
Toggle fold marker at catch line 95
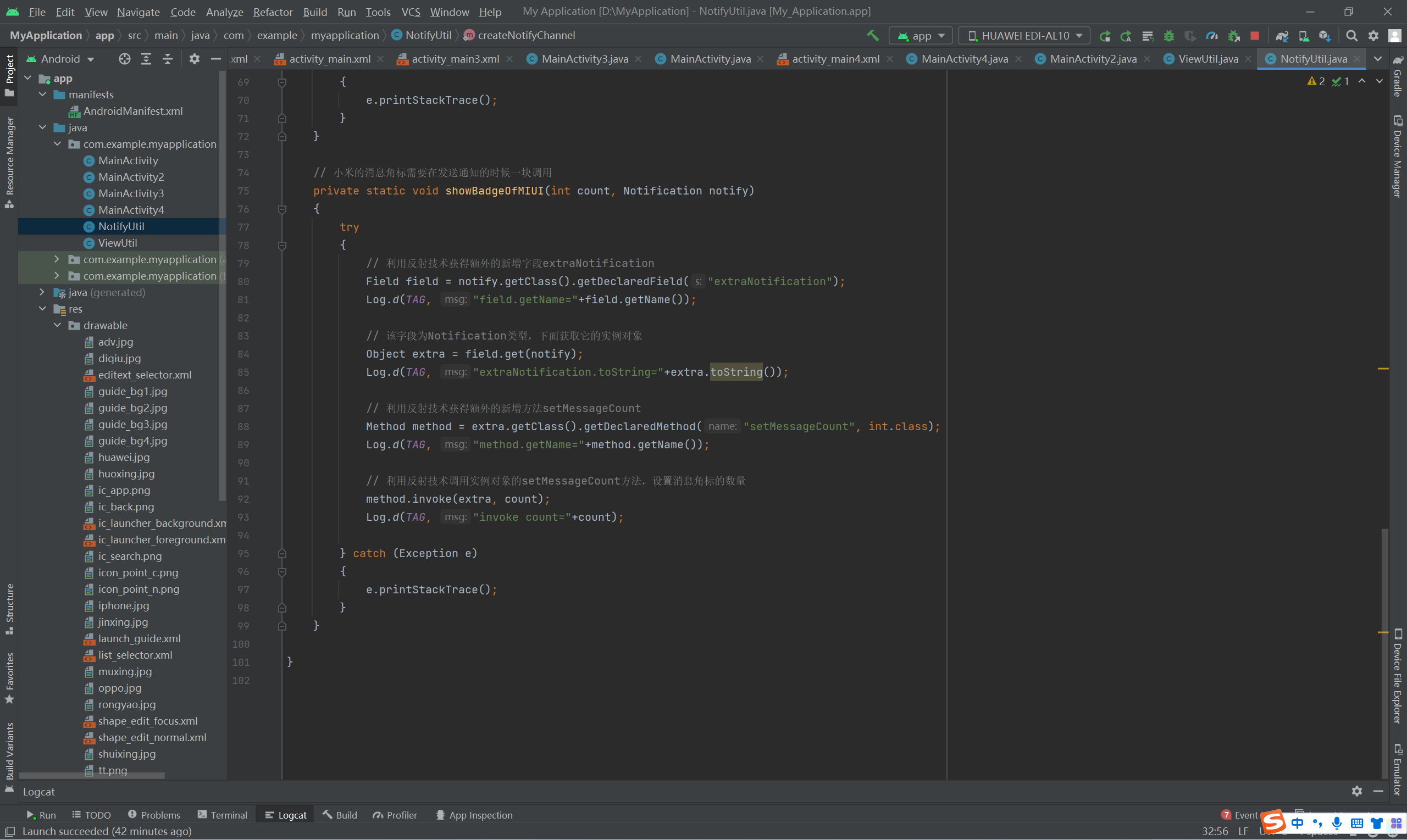pos(282,554)
